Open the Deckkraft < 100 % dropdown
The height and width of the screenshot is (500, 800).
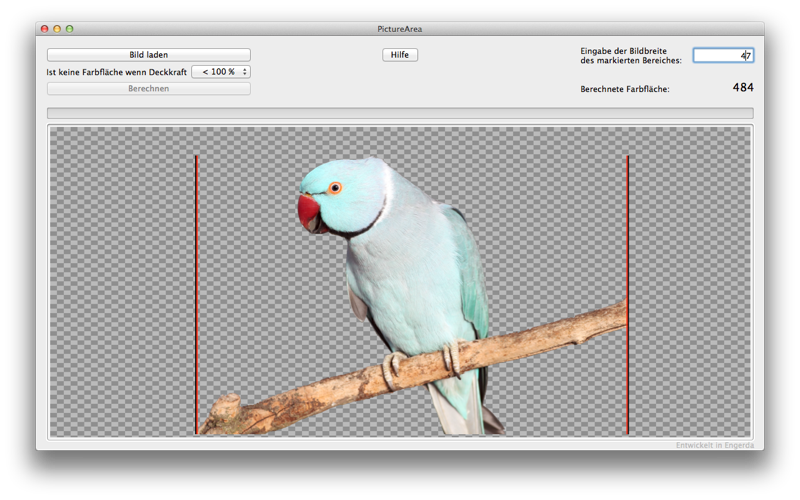[221, 72]
